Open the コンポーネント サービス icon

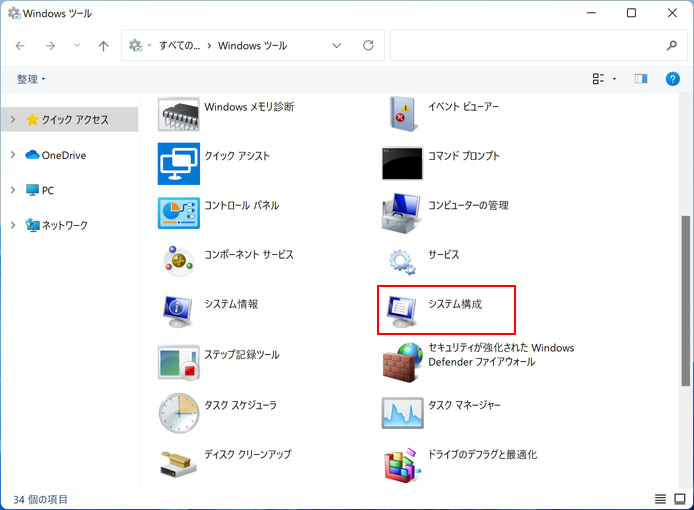point(178,261)
